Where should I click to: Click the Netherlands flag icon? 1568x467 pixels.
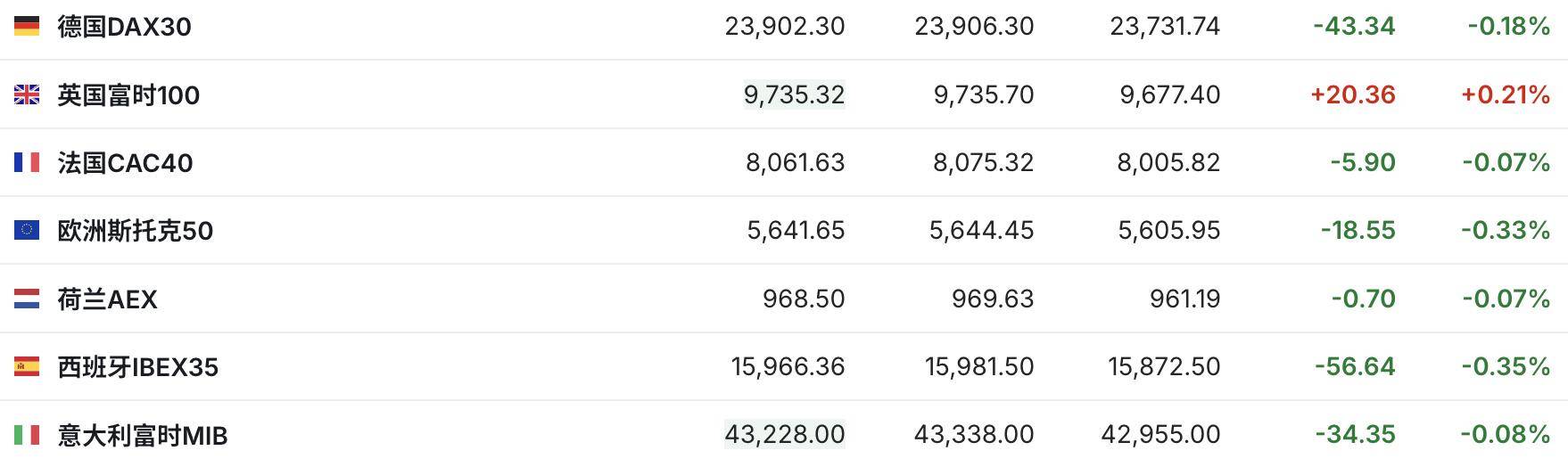pyautogui.click(x=27, y=299)
